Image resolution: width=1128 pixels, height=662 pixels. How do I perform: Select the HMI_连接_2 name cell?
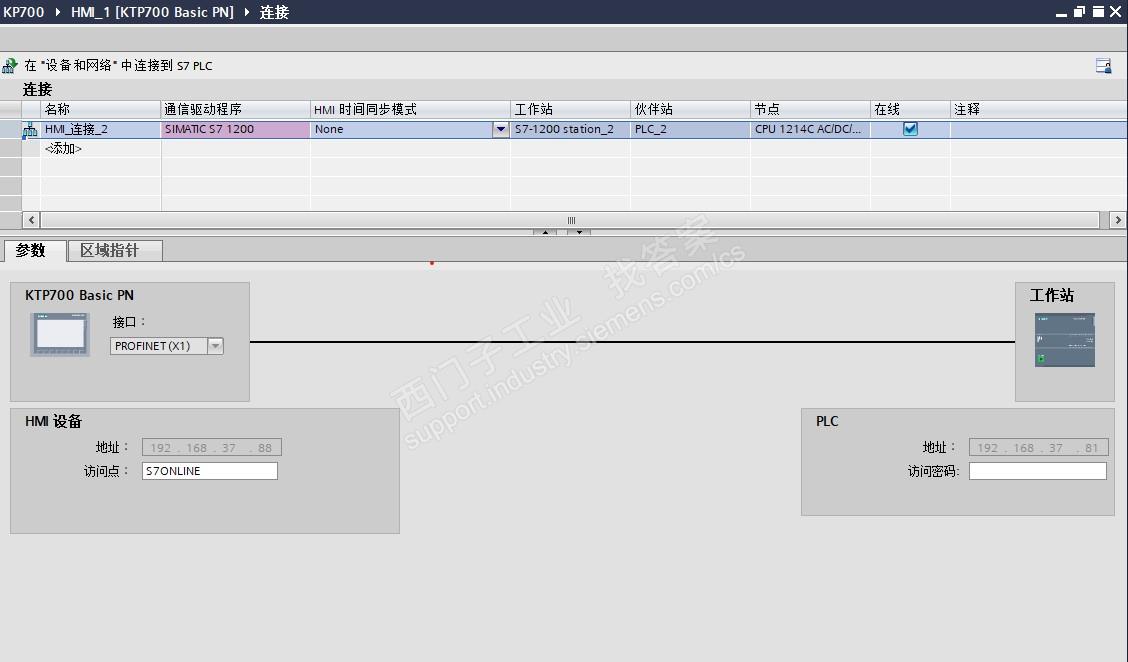tap(101, 130)
